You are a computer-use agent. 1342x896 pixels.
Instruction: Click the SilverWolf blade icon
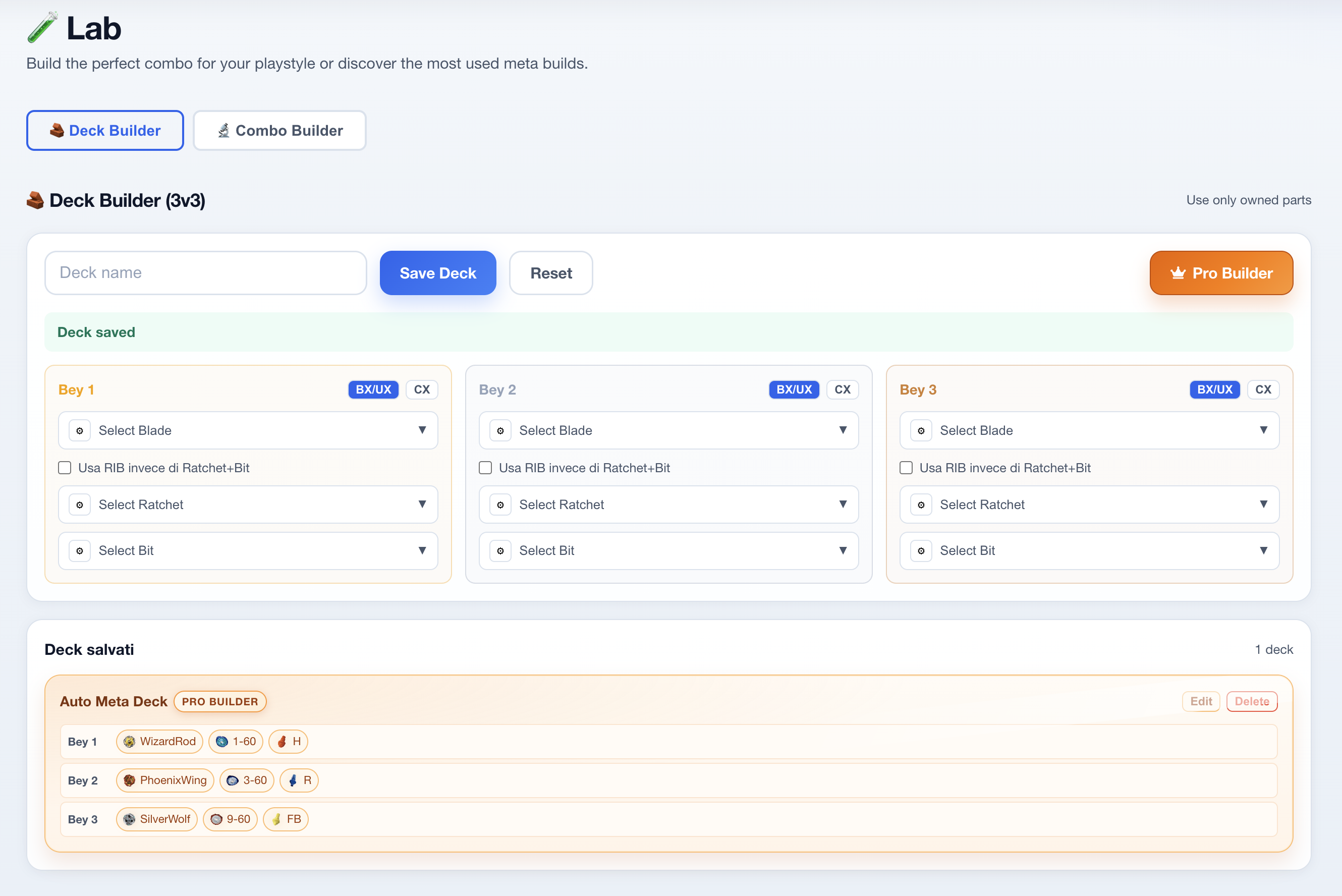pyautogui.click(x=129, y=819)
